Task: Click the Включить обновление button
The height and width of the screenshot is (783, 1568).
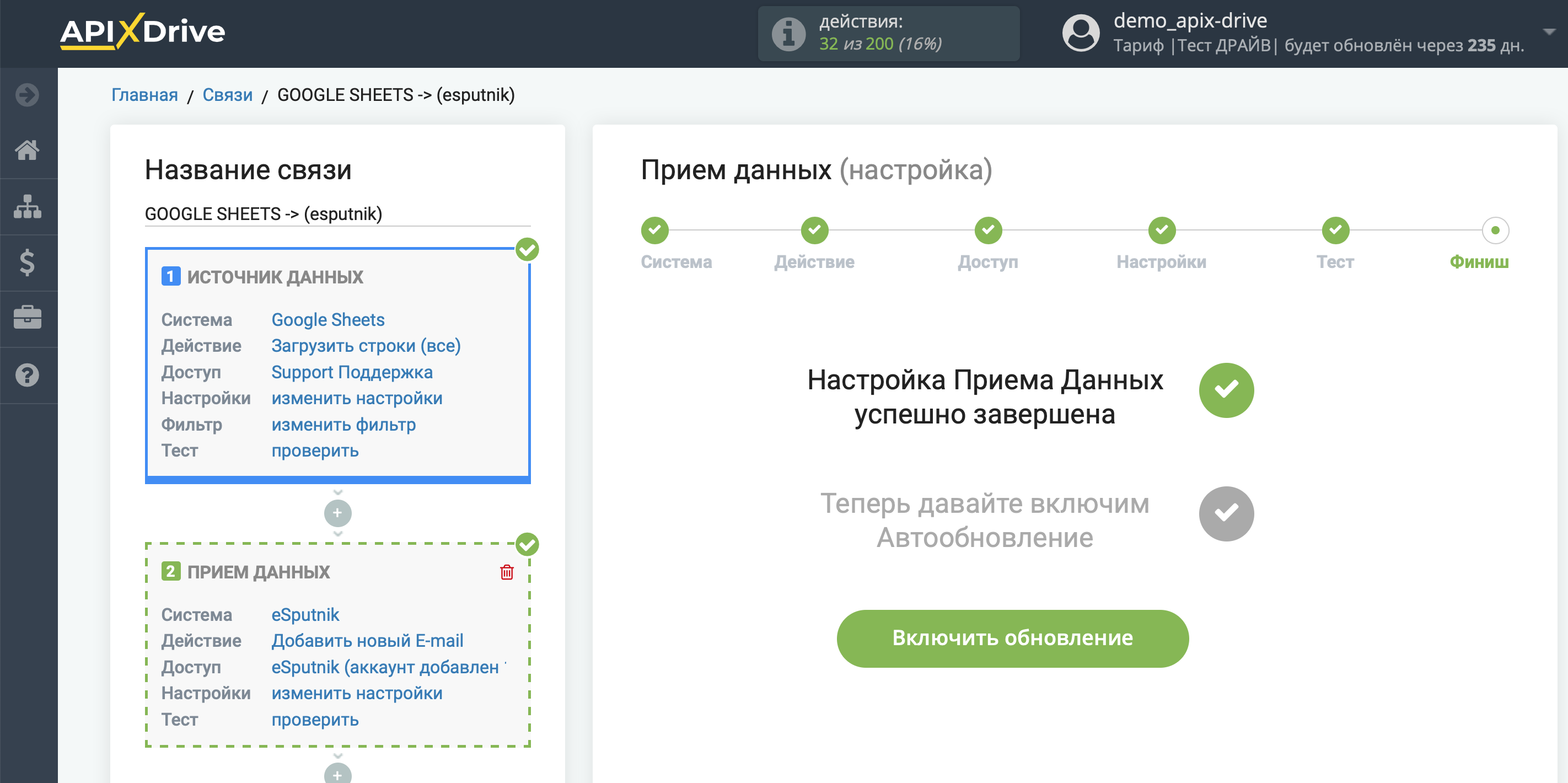Action: [1012, 638]
